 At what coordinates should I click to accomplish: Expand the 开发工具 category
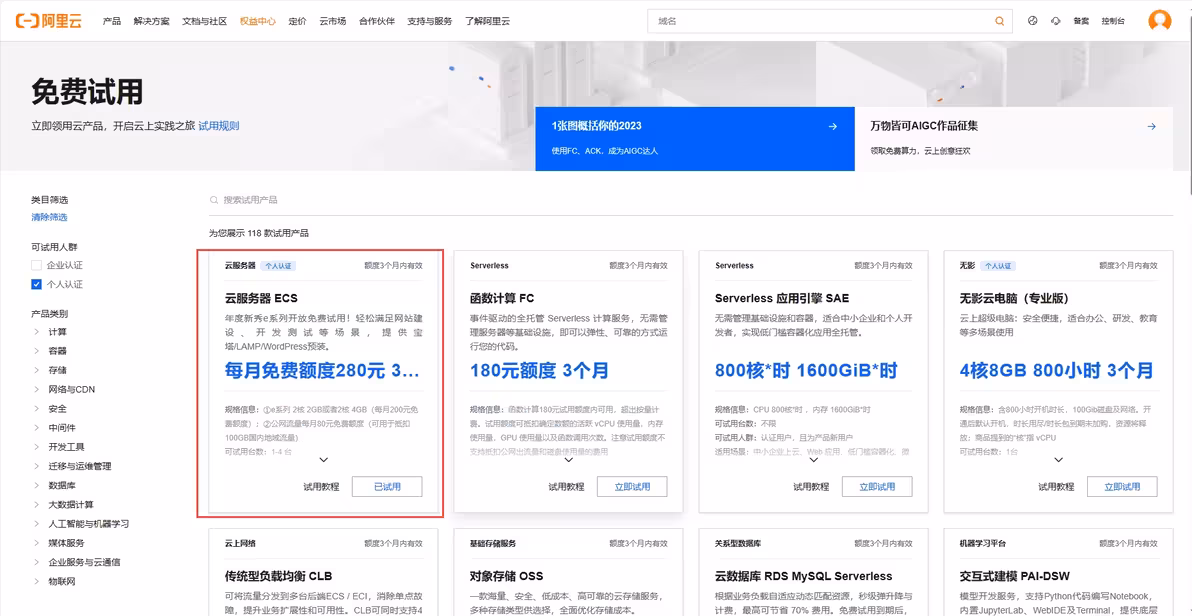click(36, 447)
